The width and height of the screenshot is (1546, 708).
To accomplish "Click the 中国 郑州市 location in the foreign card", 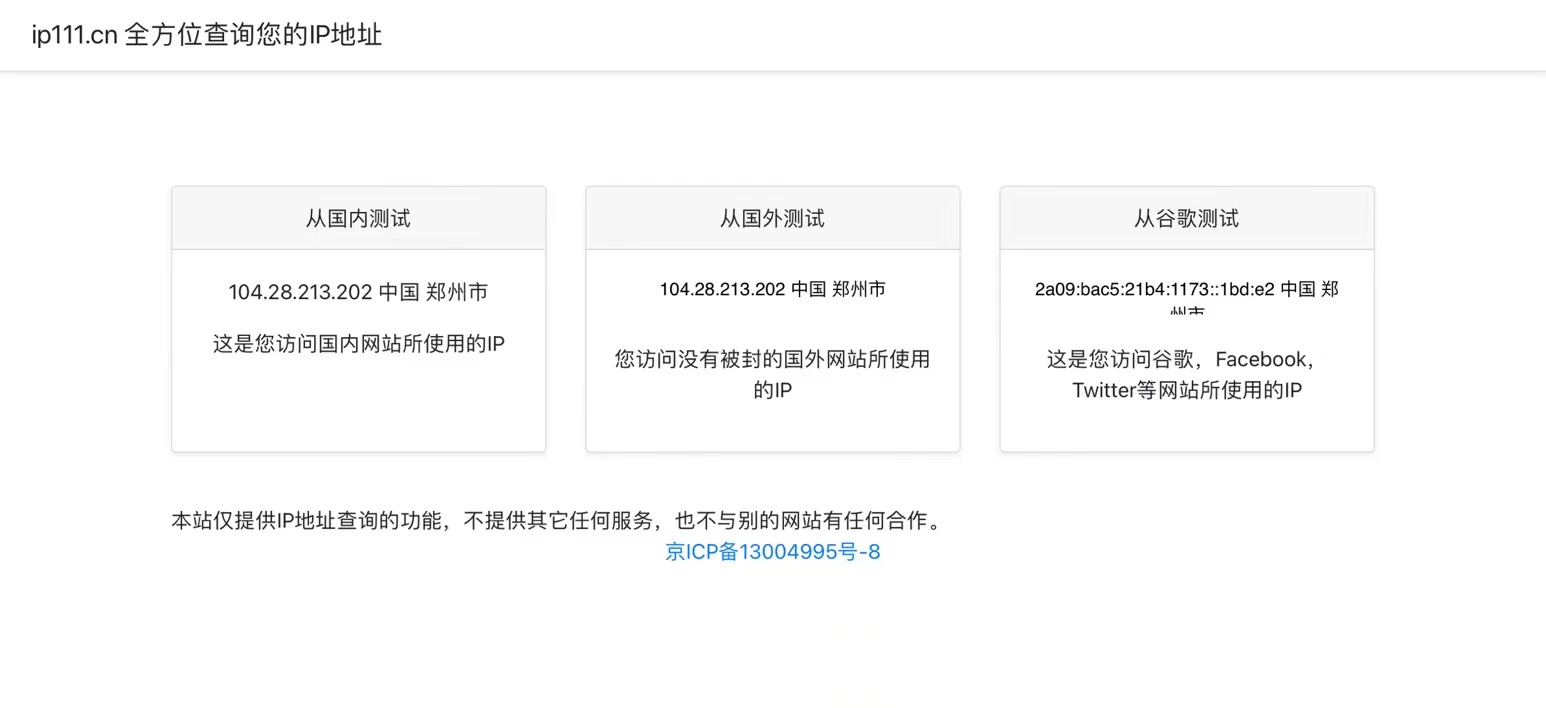I will pyautogui.click(x=838, y=290).
